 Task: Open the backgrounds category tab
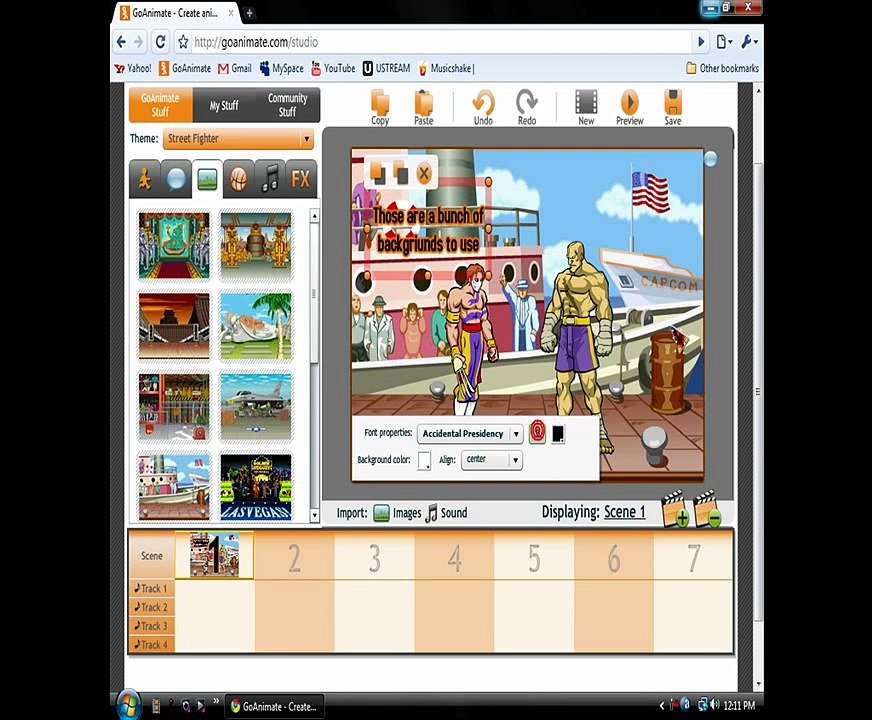click(207, 179)
